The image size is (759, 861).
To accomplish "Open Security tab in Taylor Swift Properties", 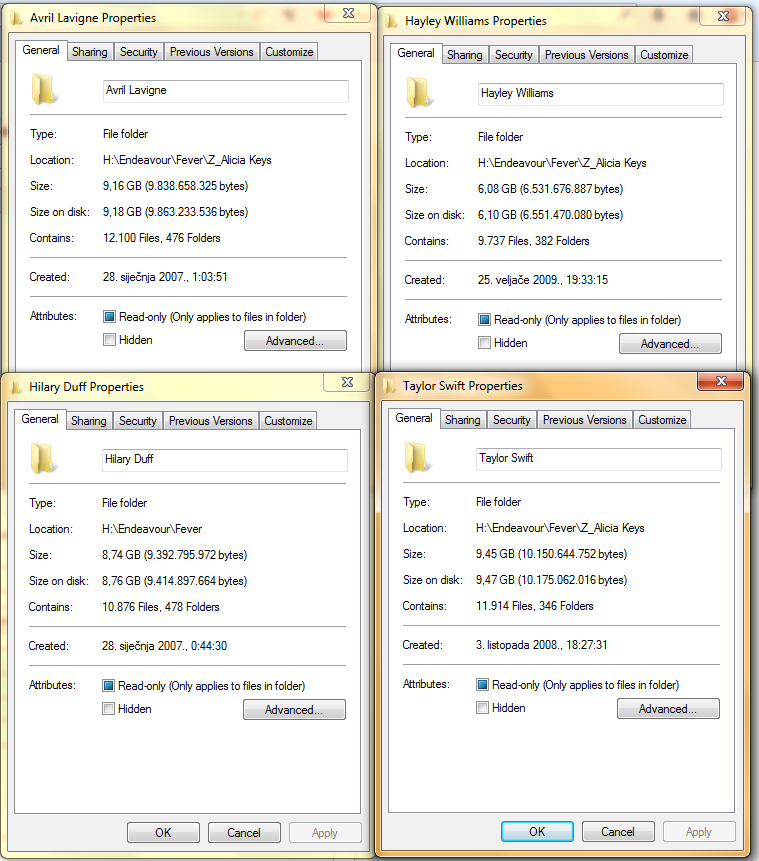I will [511, 420].
